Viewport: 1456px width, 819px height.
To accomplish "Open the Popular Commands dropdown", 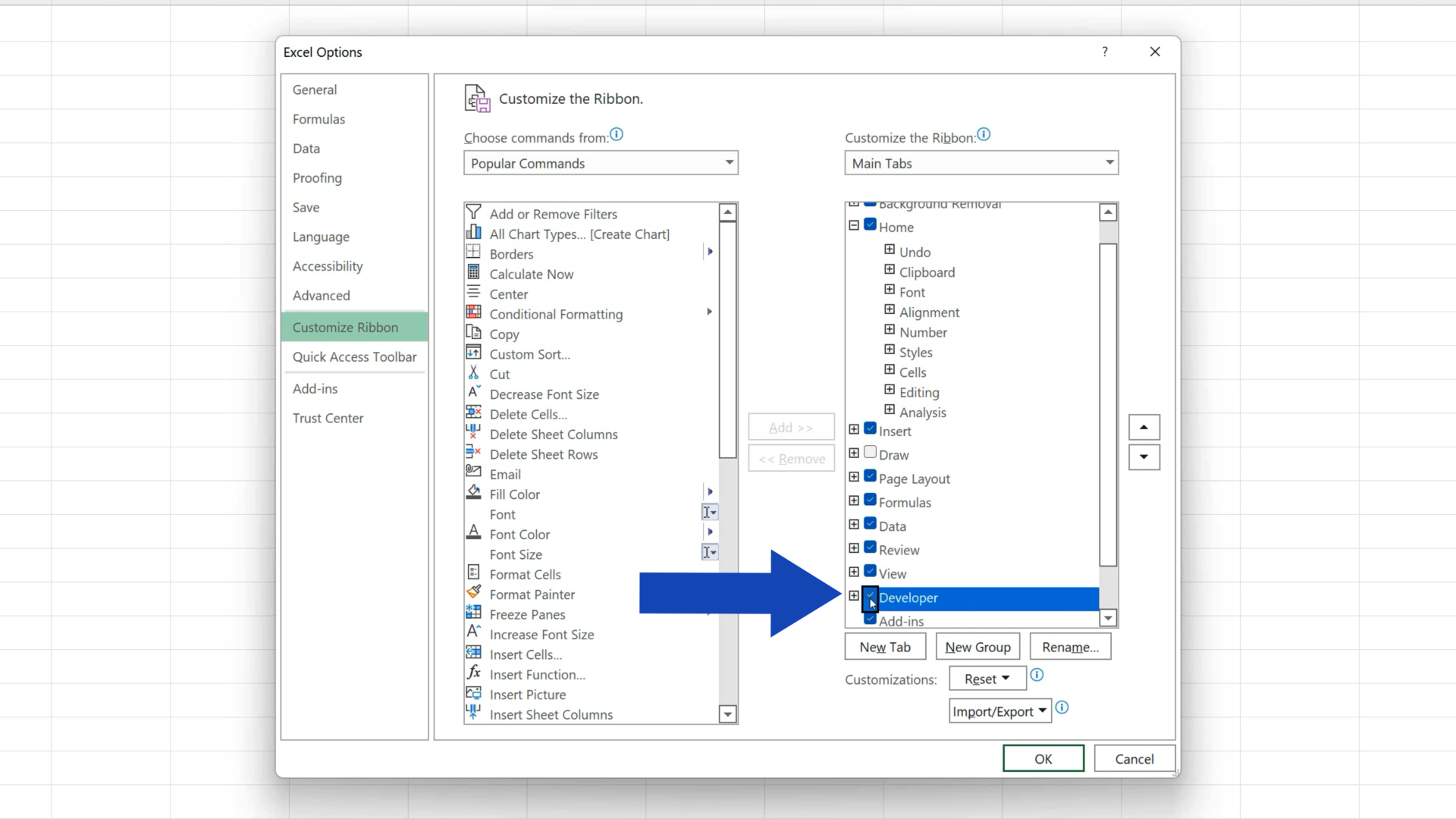I will (x=727, y=162).
